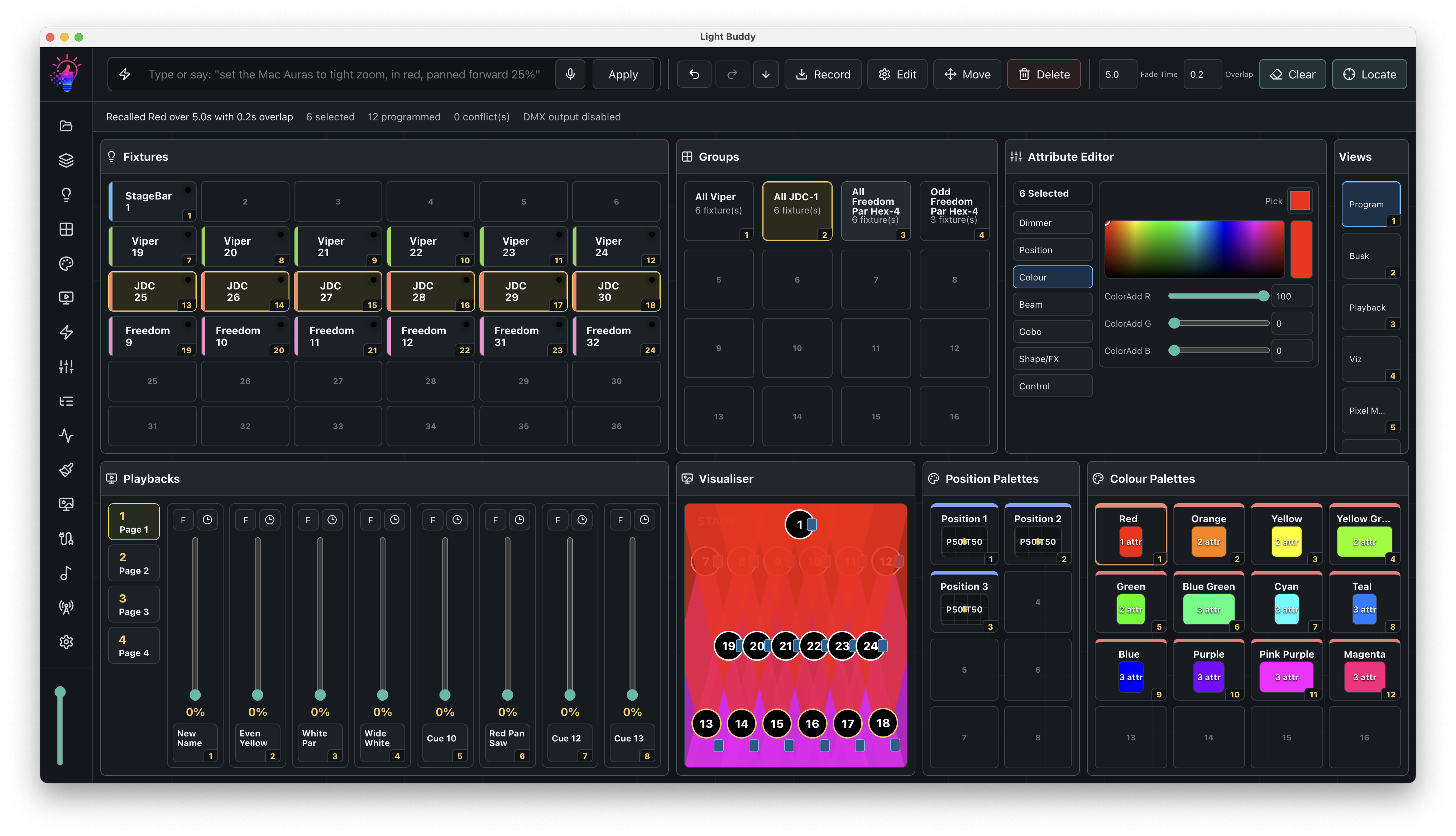Toggle the F button on Cue 12 playback

(x=557, y=520)
